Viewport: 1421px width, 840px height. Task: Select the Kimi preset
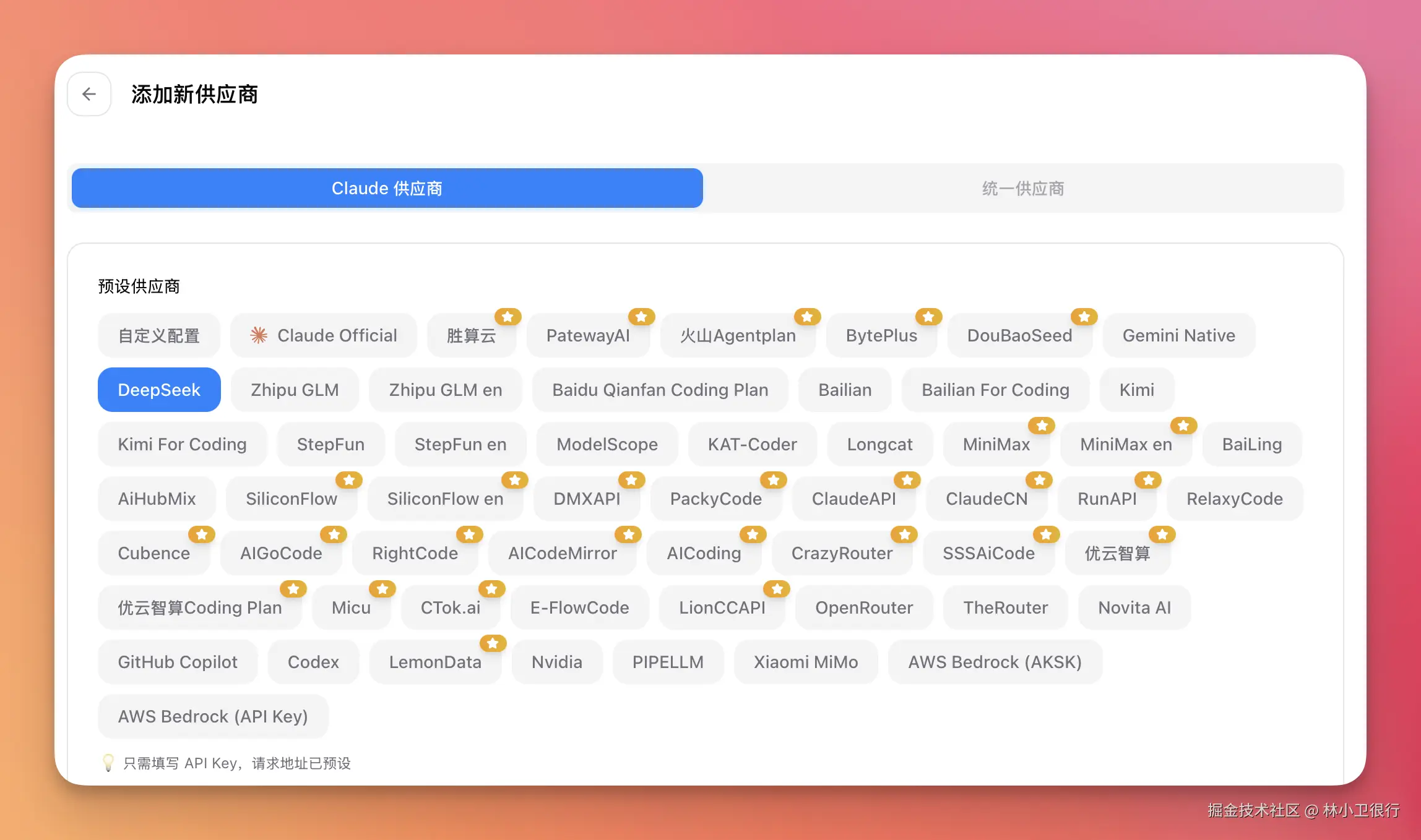click(1137, 390)
